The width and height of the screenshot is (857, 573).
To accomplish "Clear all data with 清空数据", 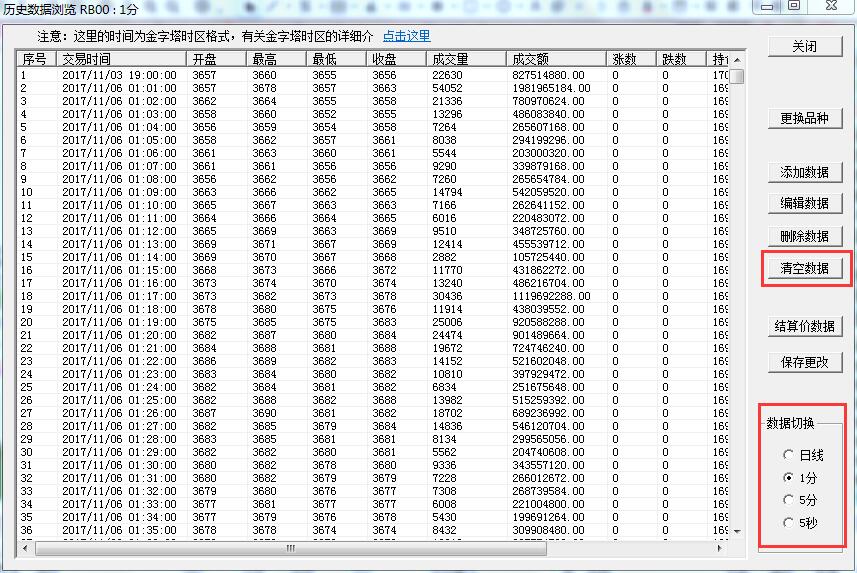I will (804, 268).
